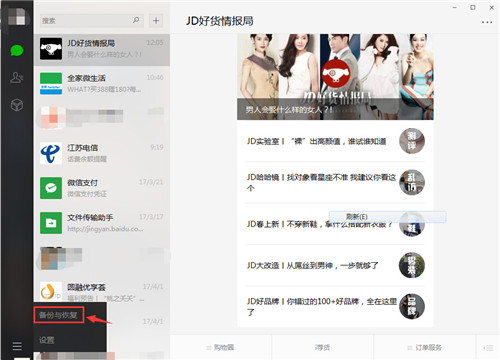Viewport: 500px width, 360px height.
Task: Click the search input field
Action: pos(92,21)
